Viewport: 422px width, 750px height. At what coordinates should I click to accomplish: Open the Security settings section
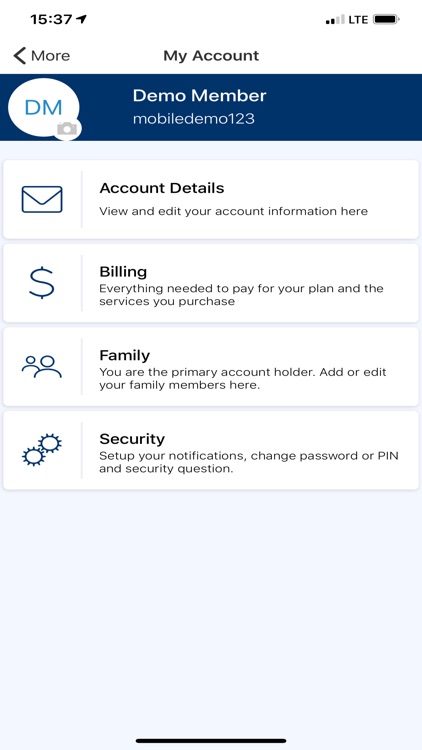pos(211,450)
